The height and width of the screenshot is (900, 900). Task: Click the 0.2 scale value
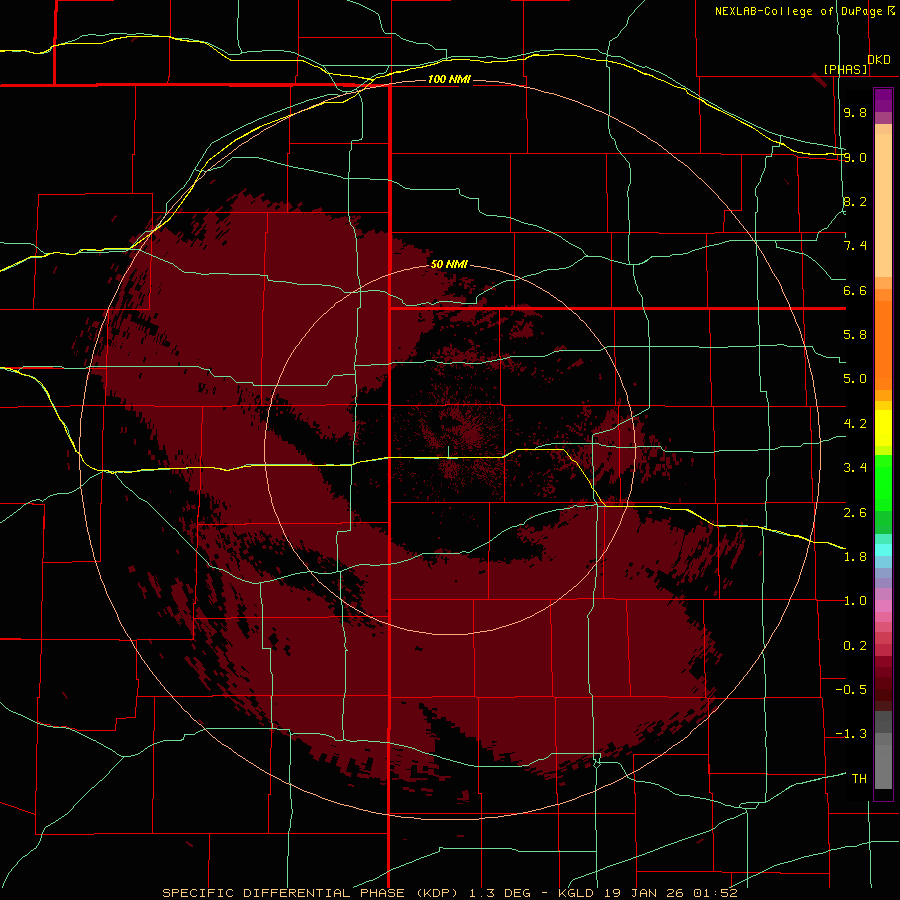coord(855,645)
